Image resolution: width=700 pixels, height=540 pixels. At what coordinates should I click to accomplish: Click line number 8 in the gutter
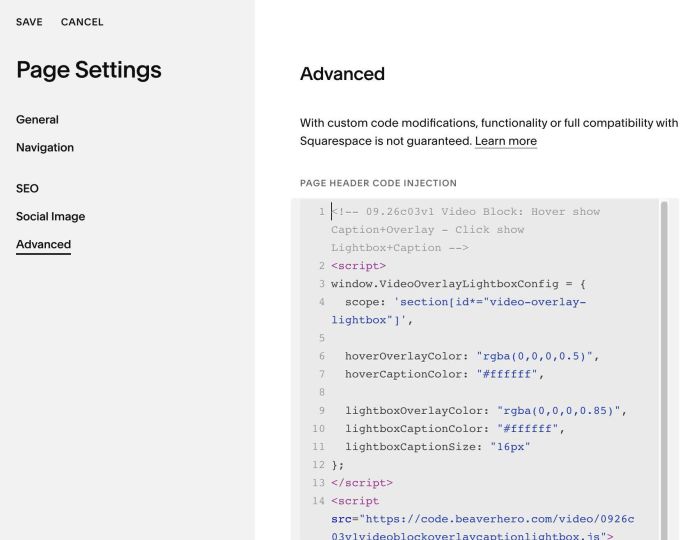click(322, 392)
